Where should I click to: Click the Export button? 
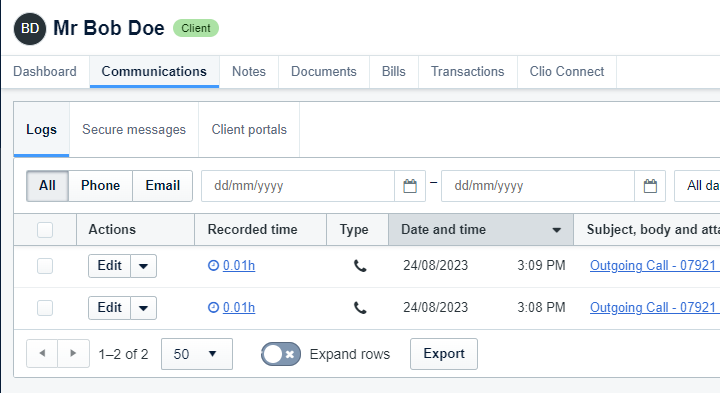point(444,354)
